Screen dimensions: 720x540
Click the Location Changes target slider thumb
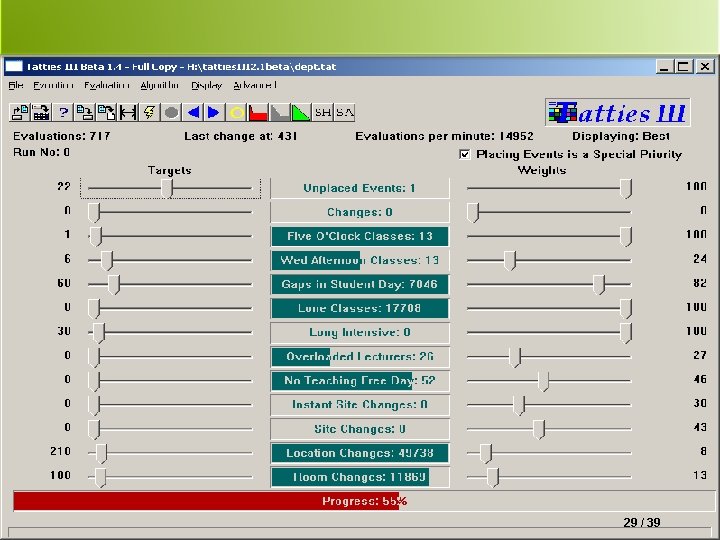101,454
